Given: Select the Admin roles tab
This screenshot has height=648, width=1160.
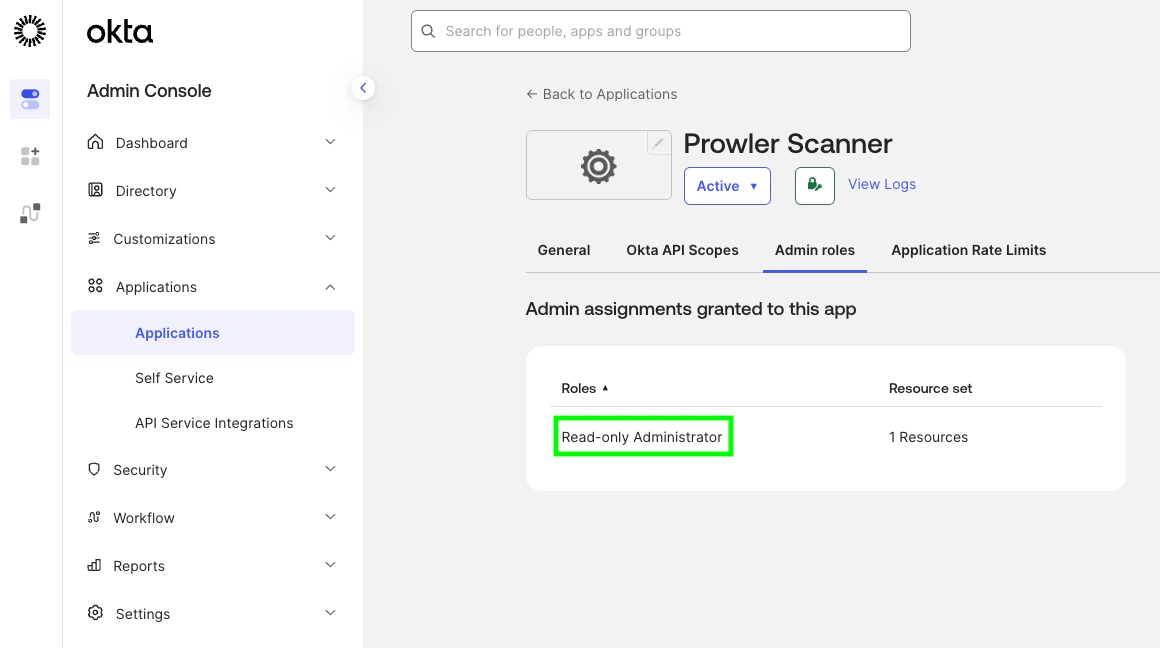Looking at the screenshot, I should [x=815, y=250].
